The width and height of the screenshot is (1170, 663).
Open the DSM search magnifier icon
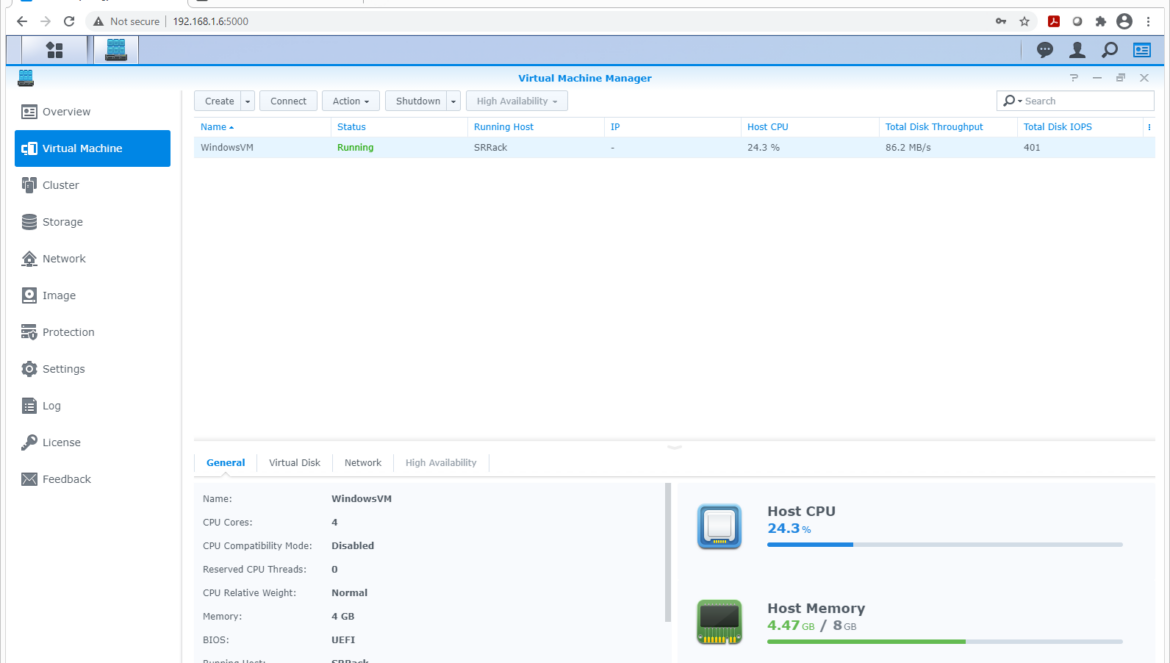(1110, 50)
